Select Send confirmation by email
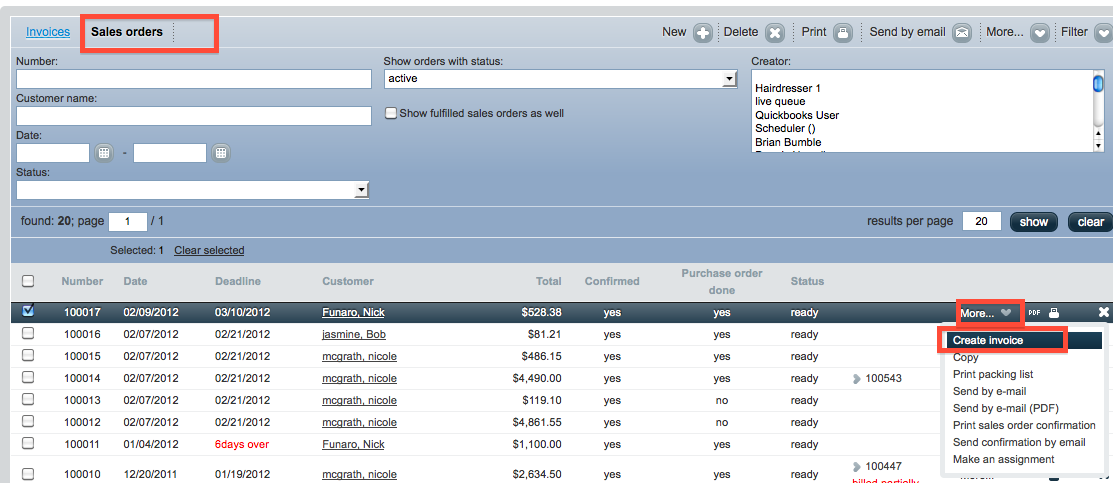1113x483 pixels. click(x=1019, y=443)
